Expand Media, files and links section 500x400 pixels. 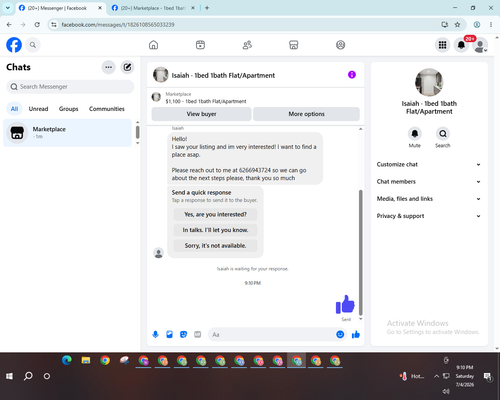(x=429, y=199)
